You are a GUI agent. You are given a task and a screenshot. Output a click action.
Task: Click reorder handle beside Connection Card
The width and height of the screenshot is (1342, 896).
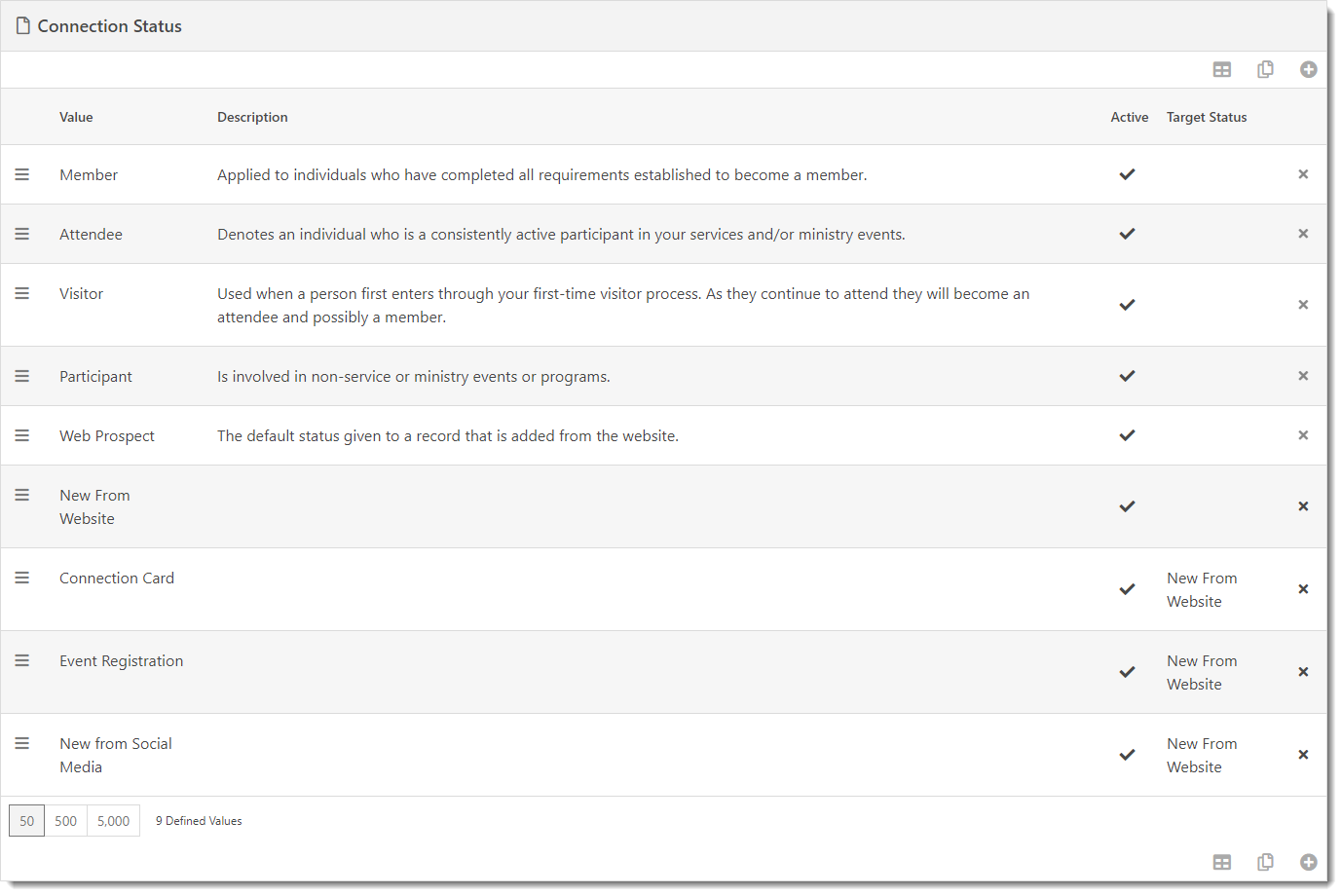22,578
